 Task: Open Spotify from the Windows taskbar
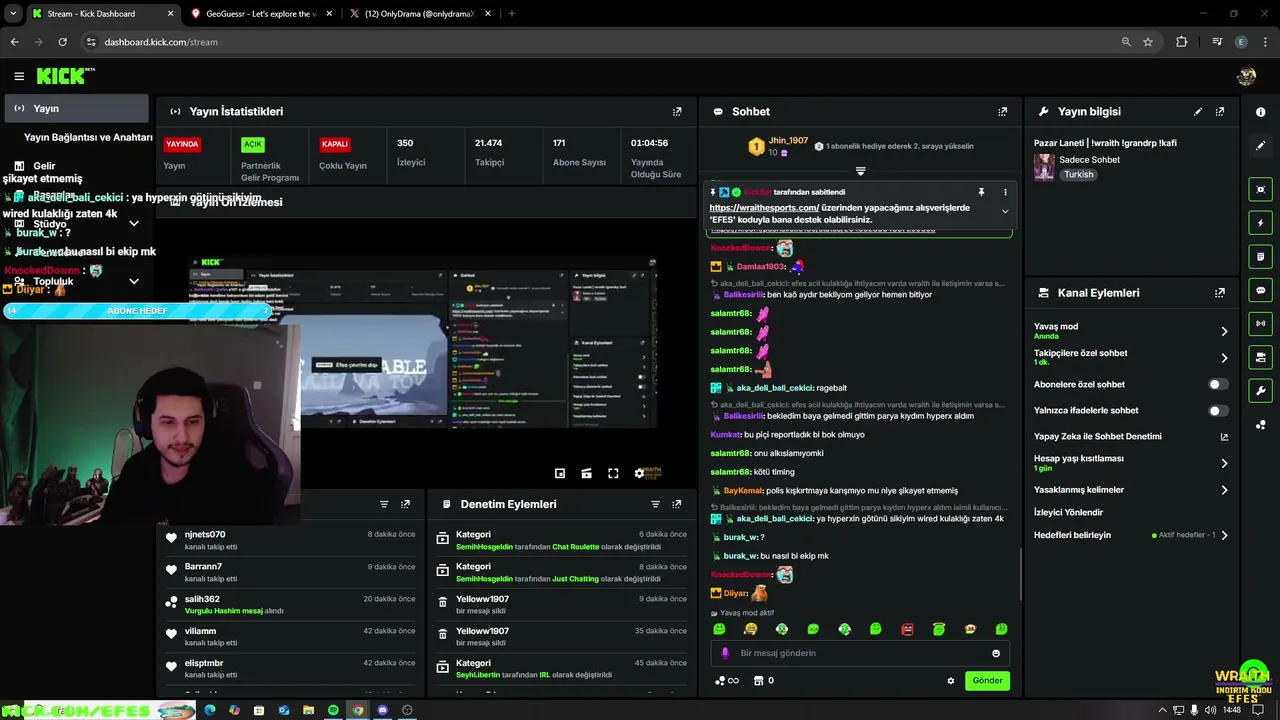click(x=333, y=710)
